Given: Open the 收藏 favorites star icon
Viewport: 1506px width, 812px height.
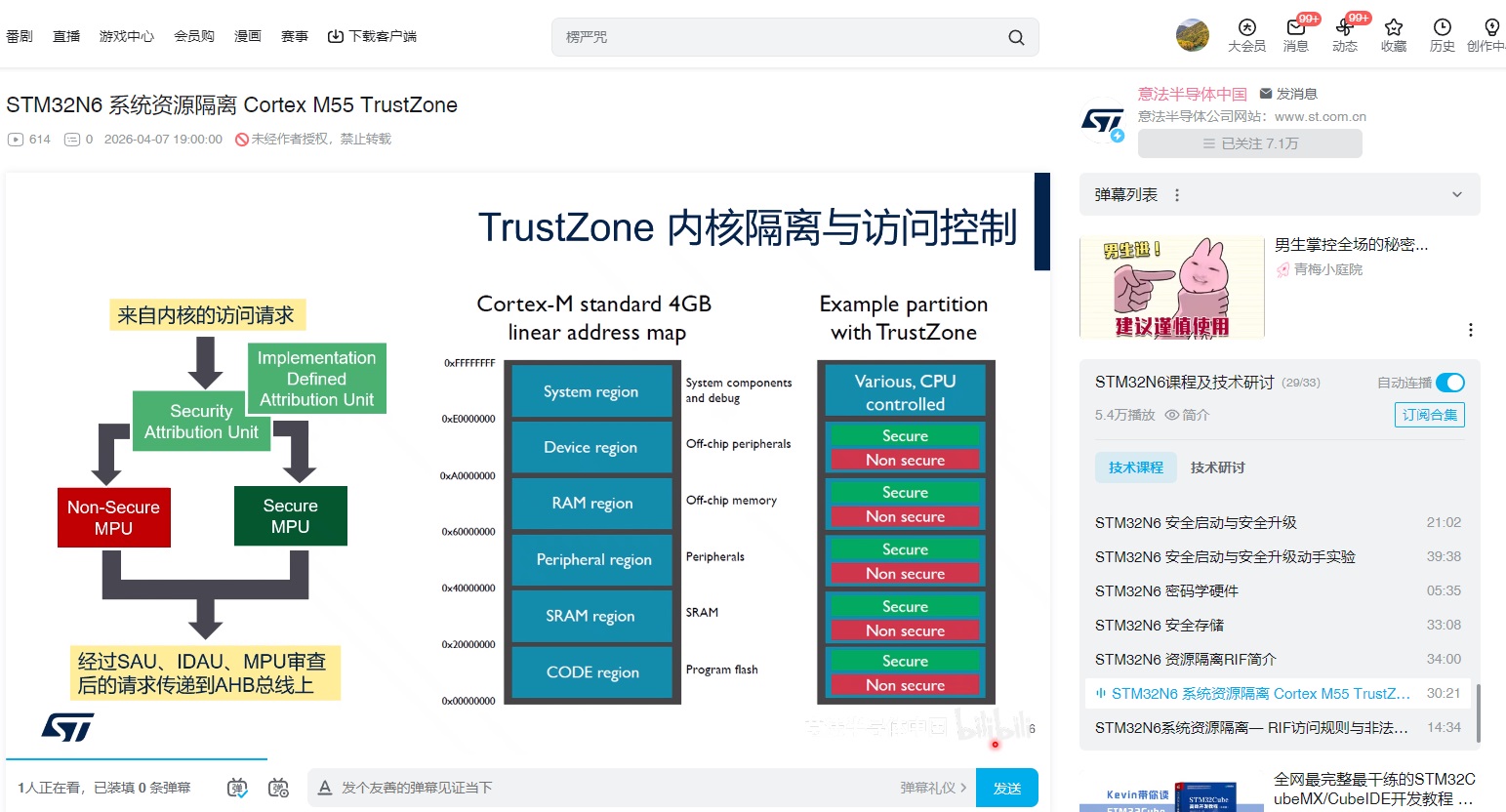Looking at the screenshot, I should [x=1394, y=35].
